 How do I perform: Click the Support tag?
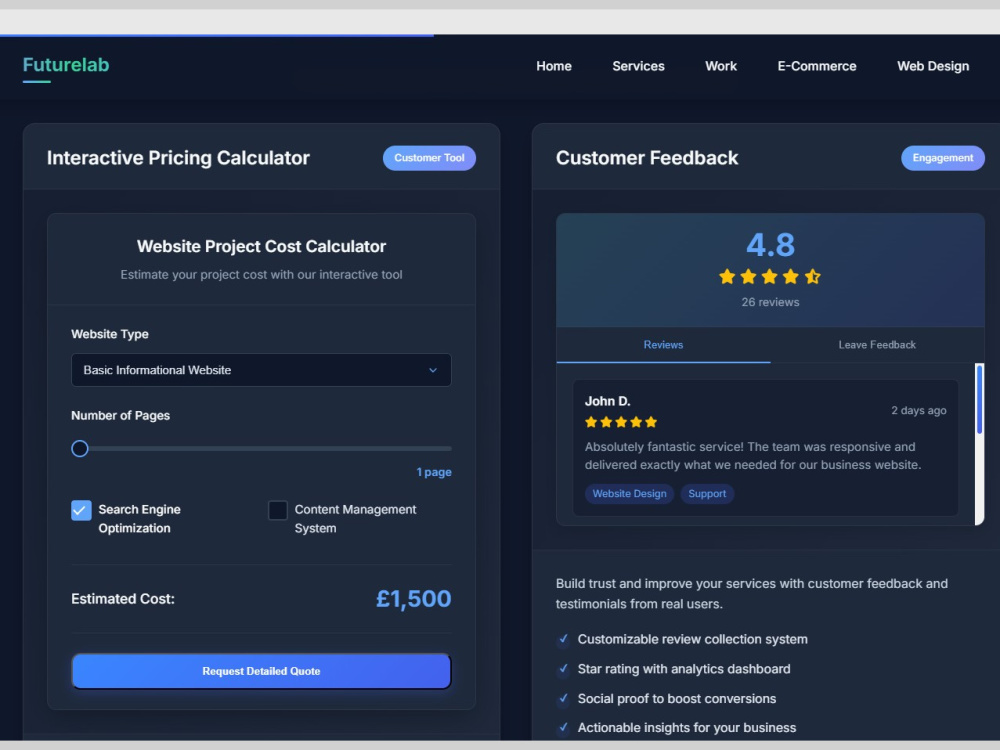(707, 494)
